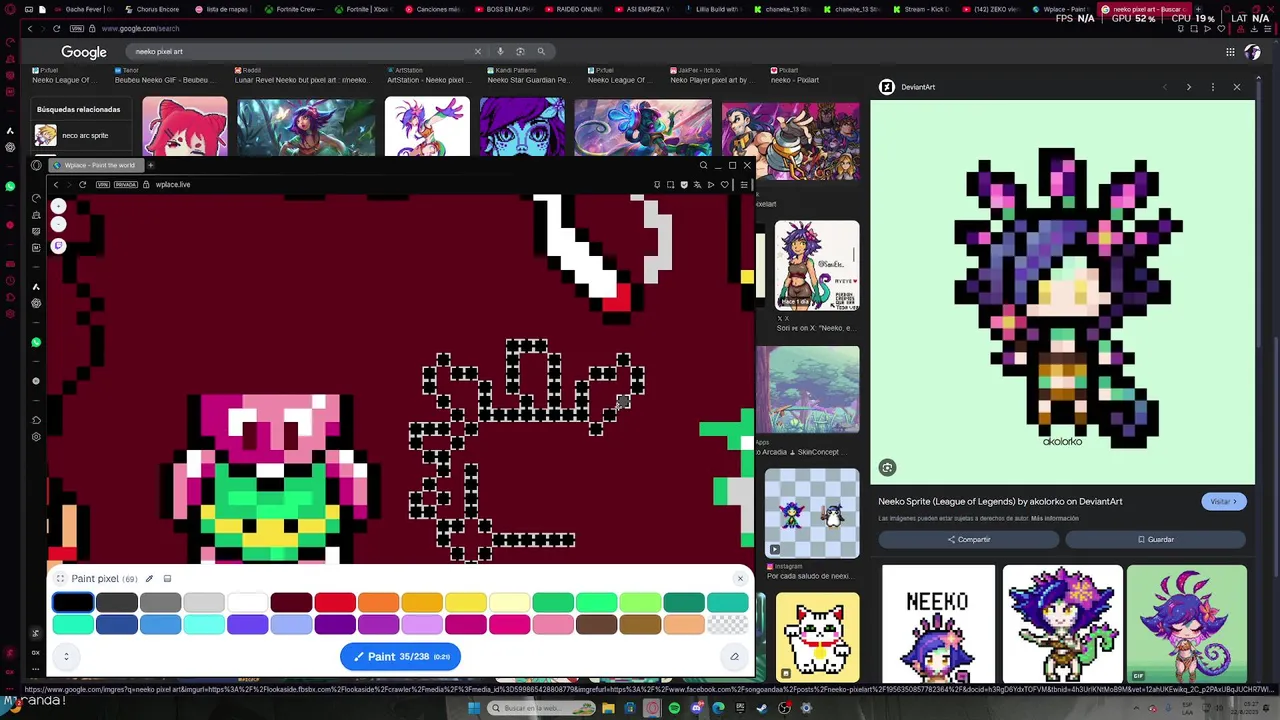Click the pencil icon beside Paint pixel
Screen dimensions: 1280x720
(149, 578)
